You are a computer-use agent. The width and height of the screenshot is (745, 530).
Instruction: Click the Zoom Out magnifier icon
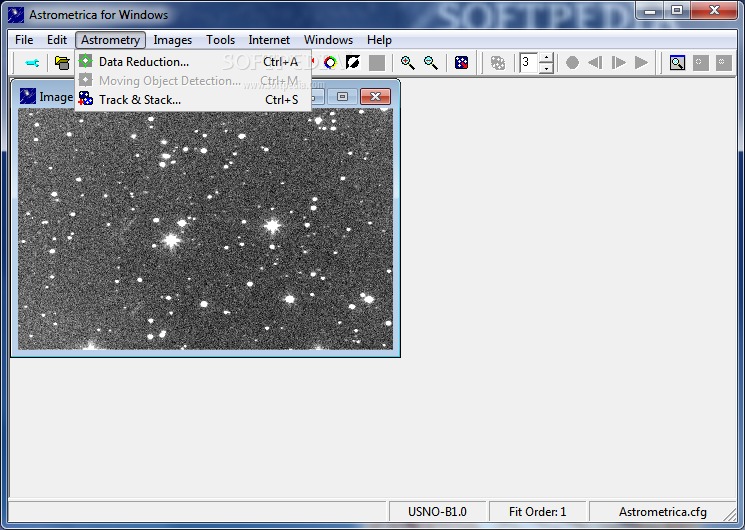(431, 63)
